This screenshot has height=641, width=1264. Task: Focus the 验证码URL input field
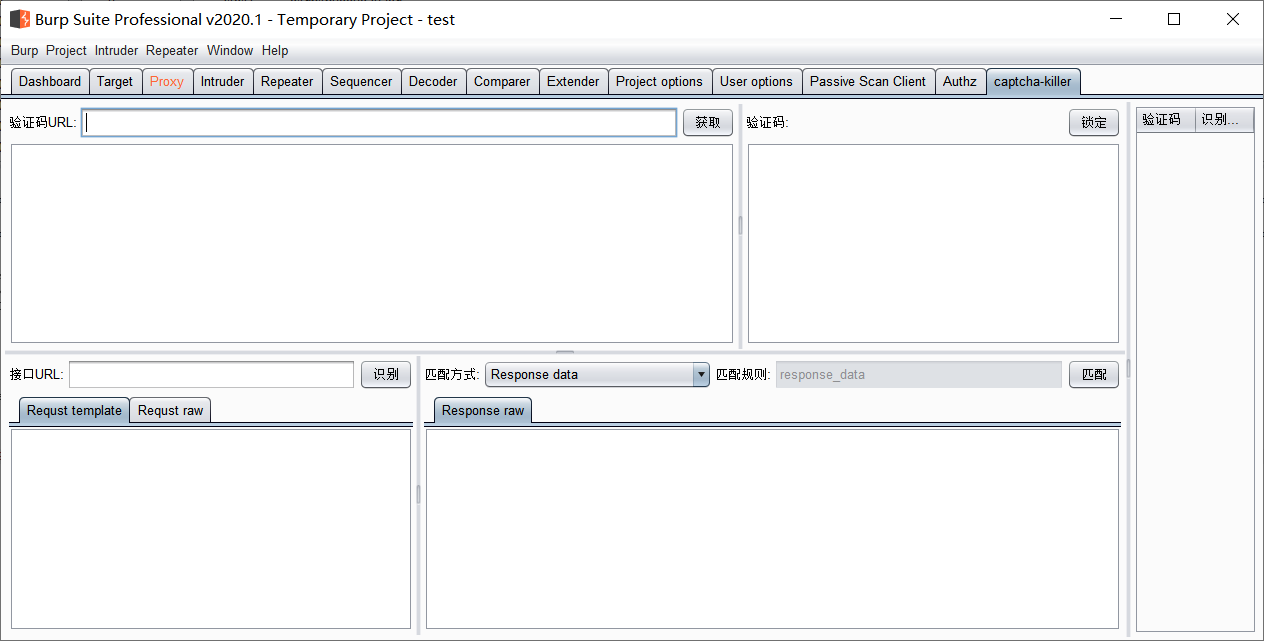[379, 122]
